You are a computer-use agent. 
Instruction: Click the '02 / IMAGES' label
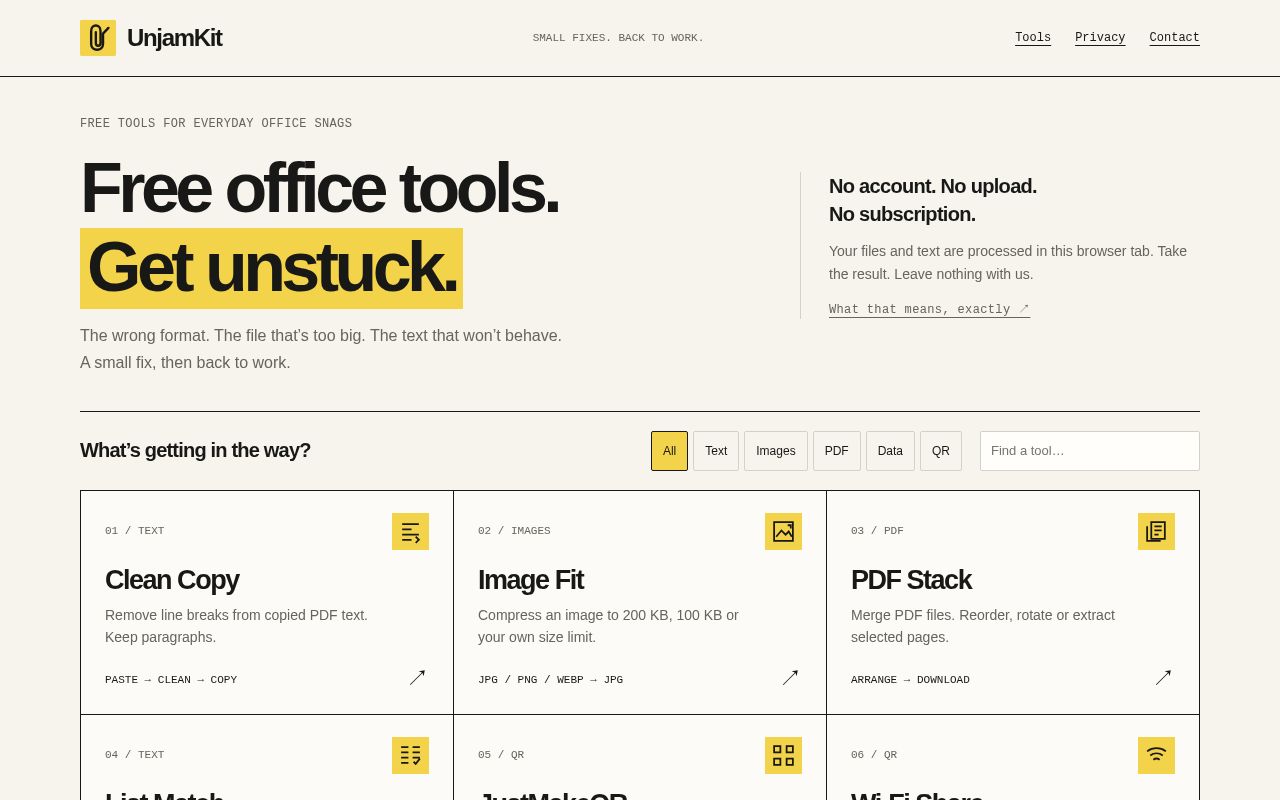[x=514, y=531]
